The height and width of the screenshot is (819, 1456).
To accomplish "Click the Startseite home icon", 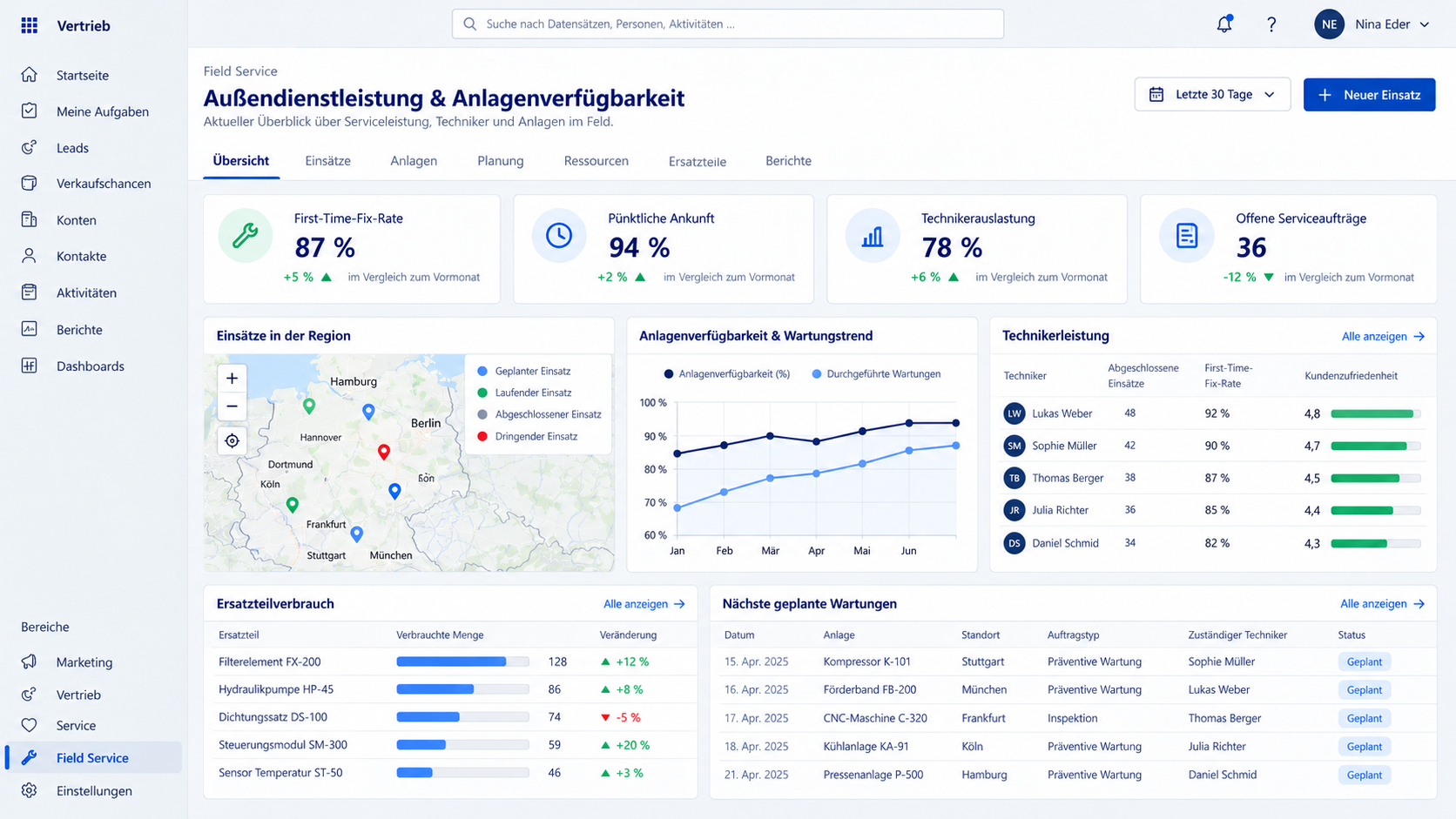I will [x=30, y=75].
